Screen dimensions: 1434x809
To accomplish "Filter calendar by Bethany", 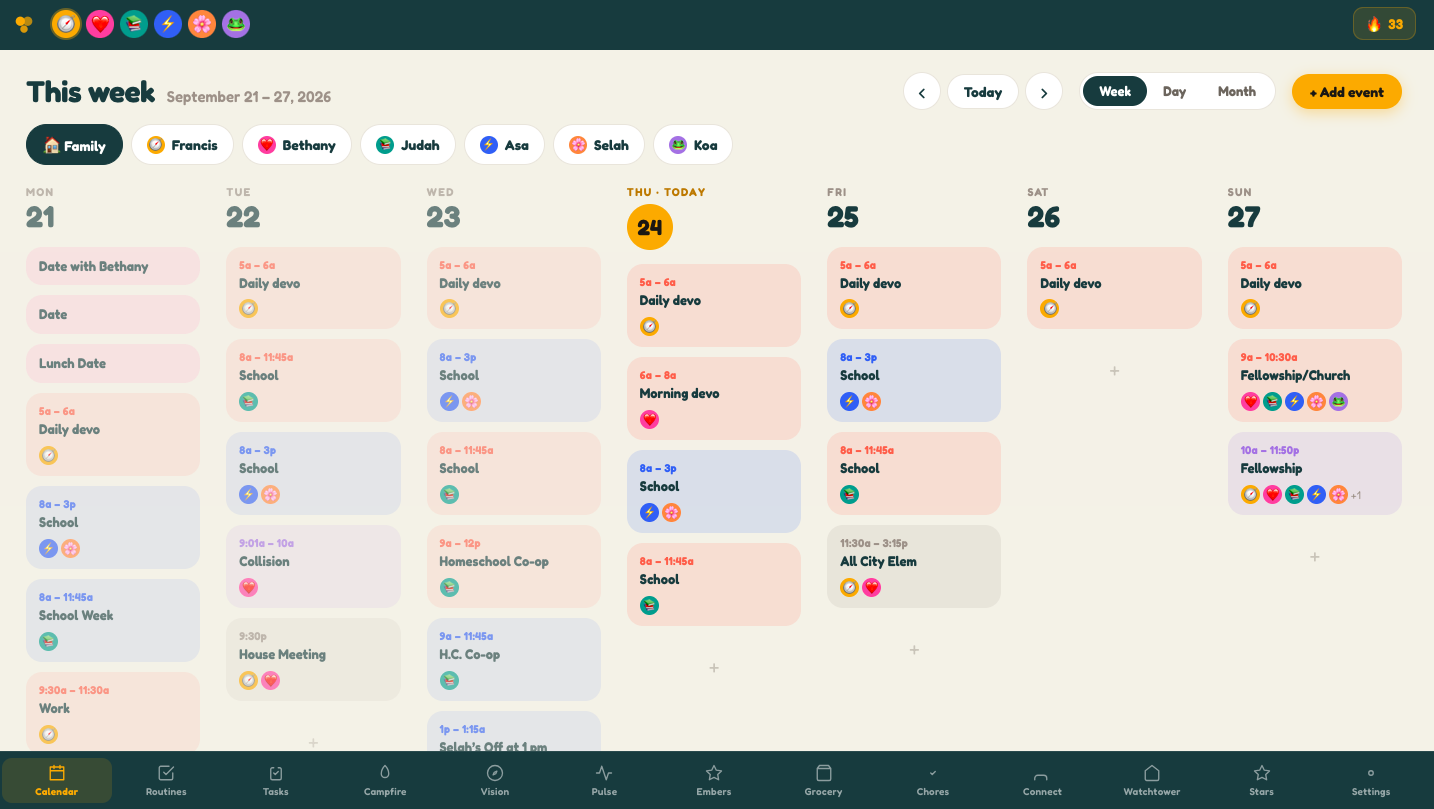I will coord(297,145).
